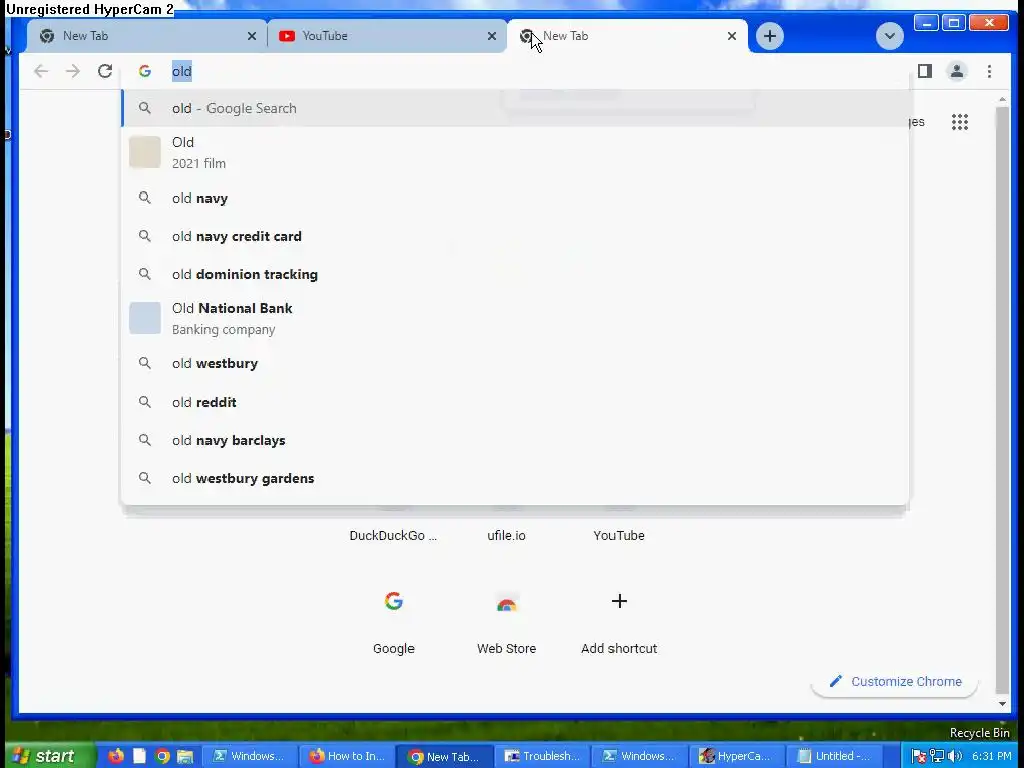Switch to second 'Windows...' taskbar item
Screen dimensions: 1024x768
(x=639, y=756)
